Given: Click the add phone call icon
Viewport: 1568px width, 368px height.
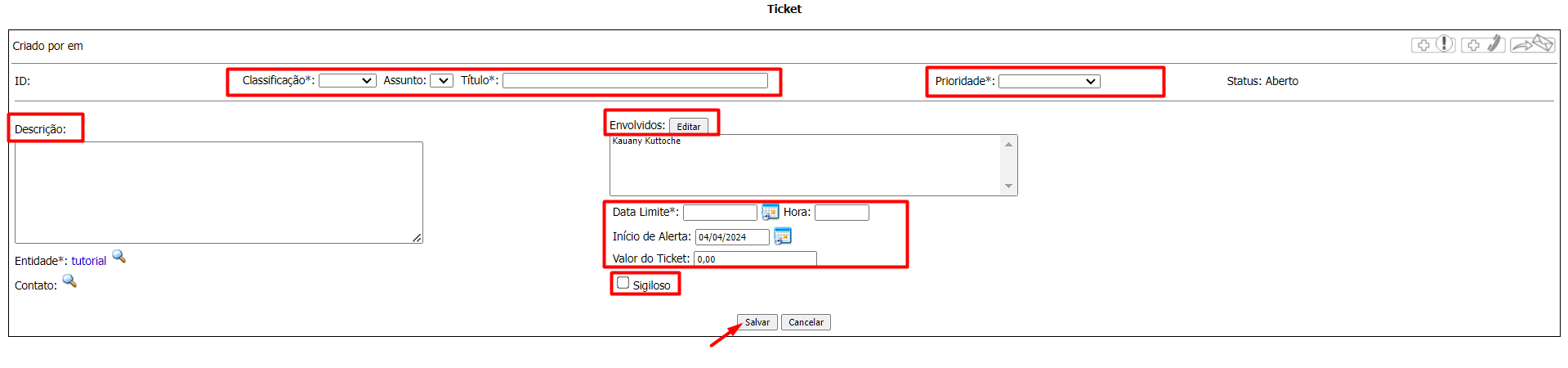Looking at the screenshot, I should (1483, 44).
